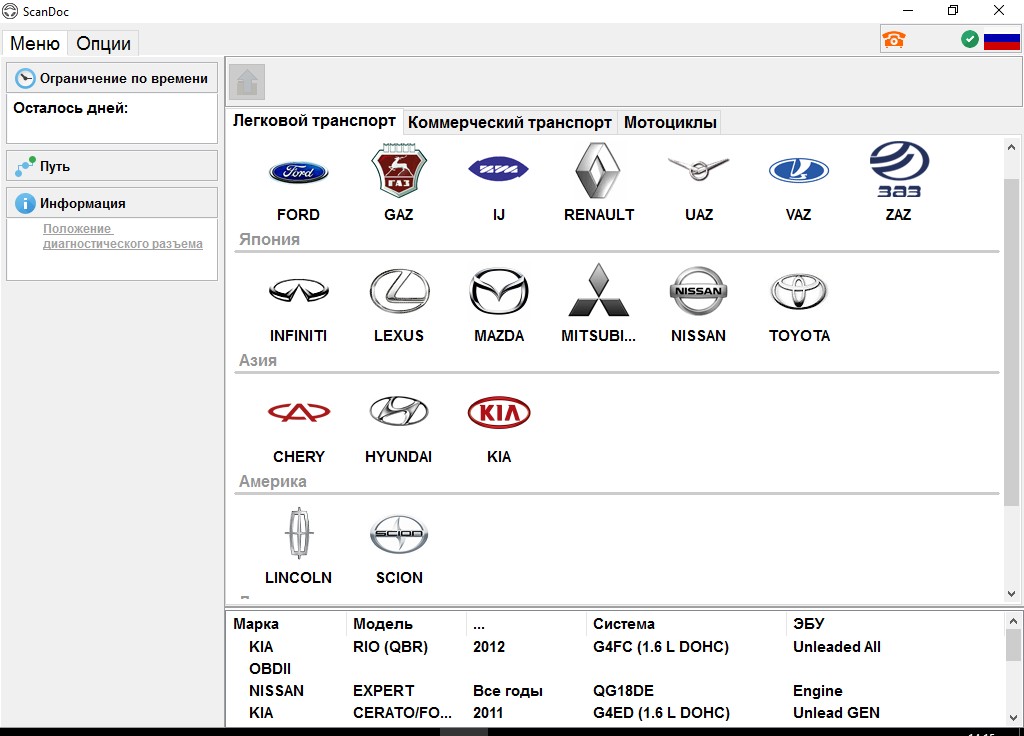This screenshot has height=736, width=1024.
Task: Select the Ford brand logo
Action: pyautogui.click(x=298, y=172)
